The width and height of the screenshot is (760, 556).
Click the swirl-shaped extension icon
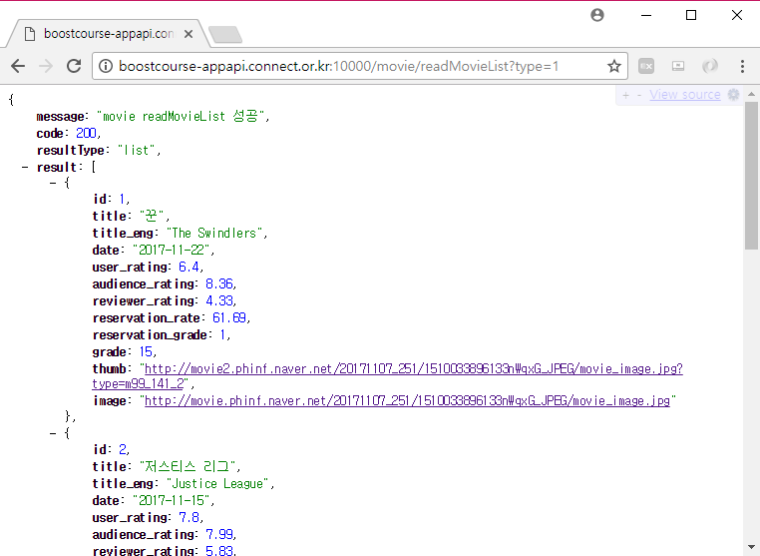[x=710, y=66]
